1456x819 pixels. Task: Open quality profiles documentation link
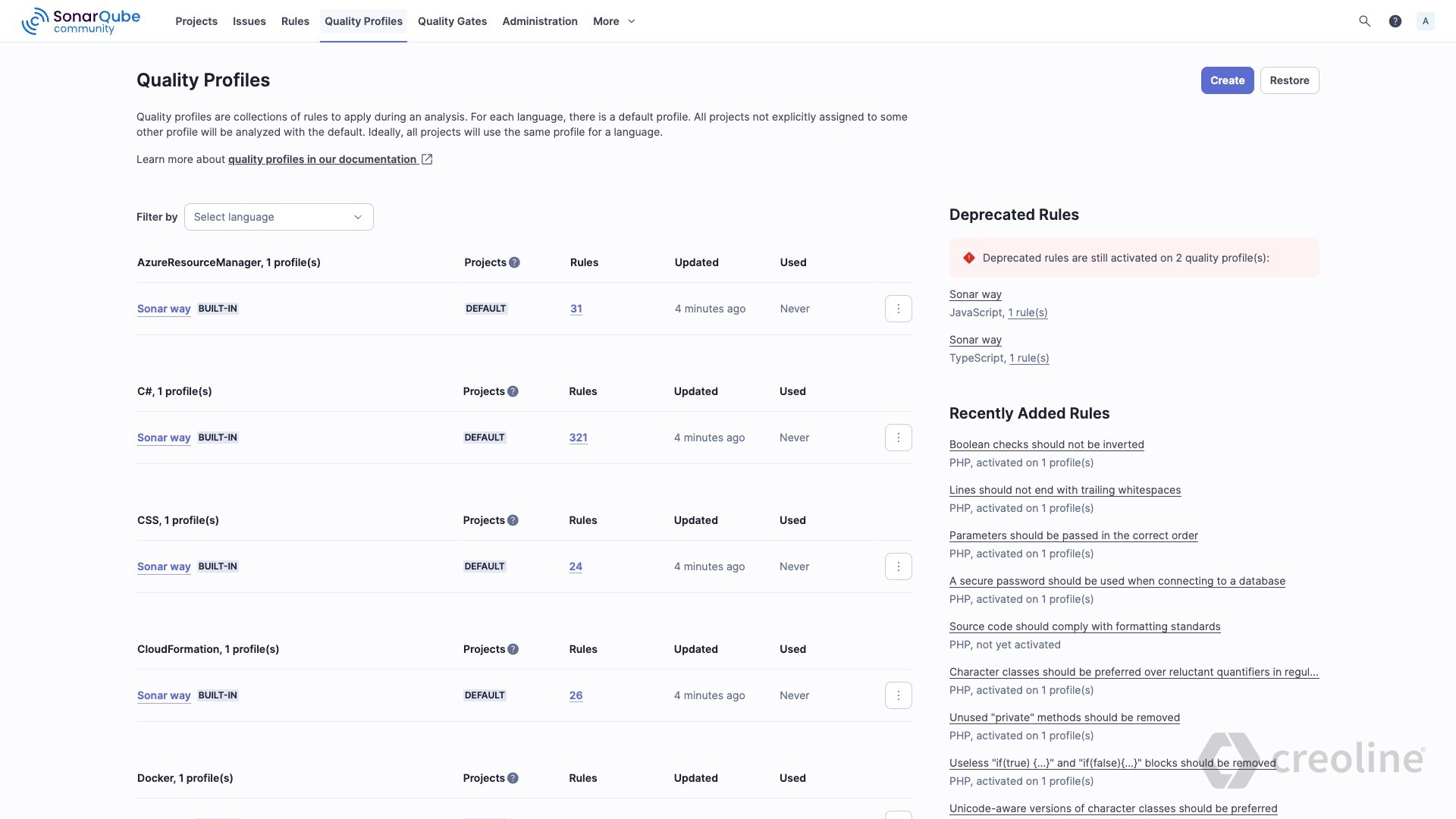tap(322, 159)
